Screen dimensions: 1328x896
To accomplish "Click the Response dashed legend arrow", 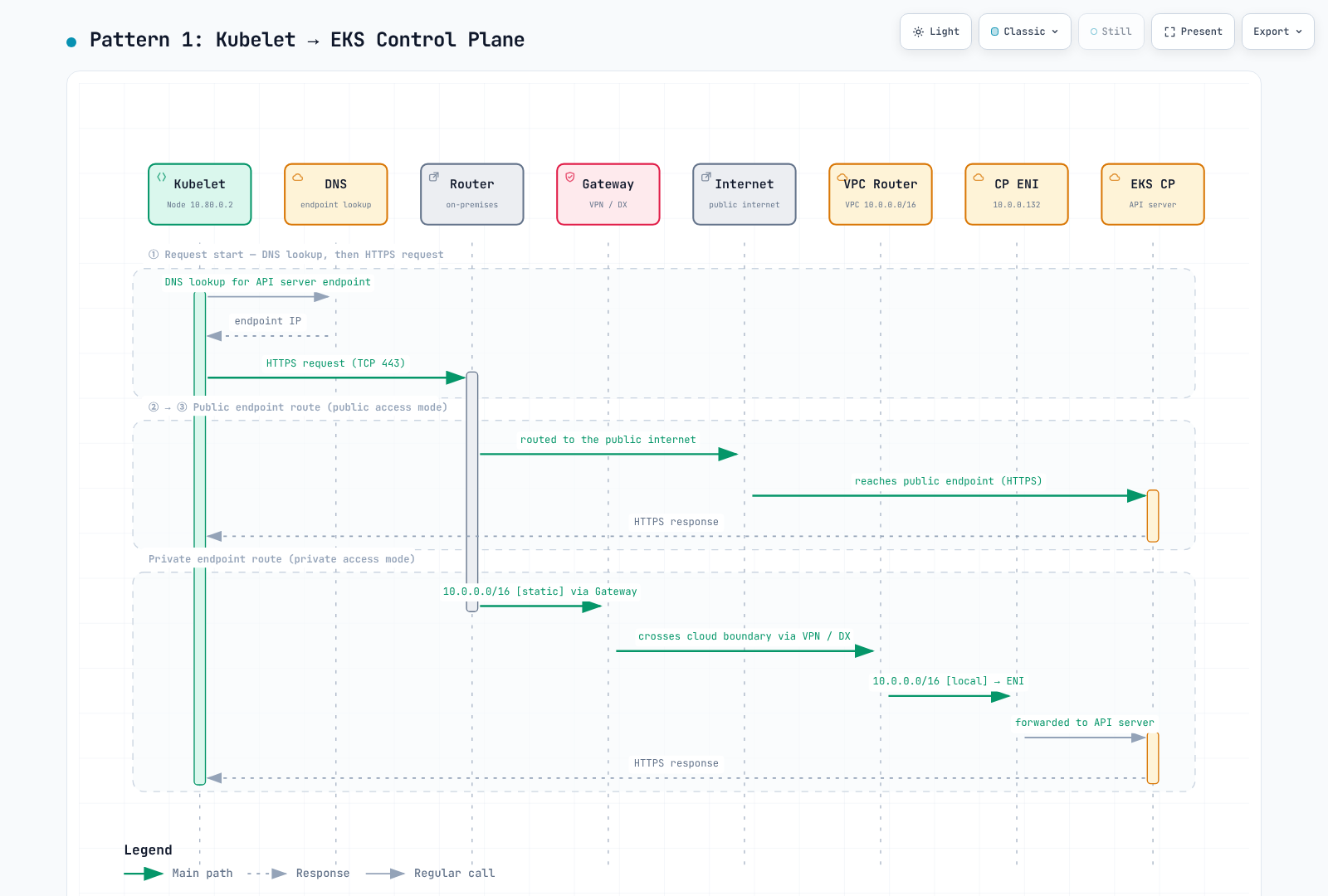I will [267, 874].
